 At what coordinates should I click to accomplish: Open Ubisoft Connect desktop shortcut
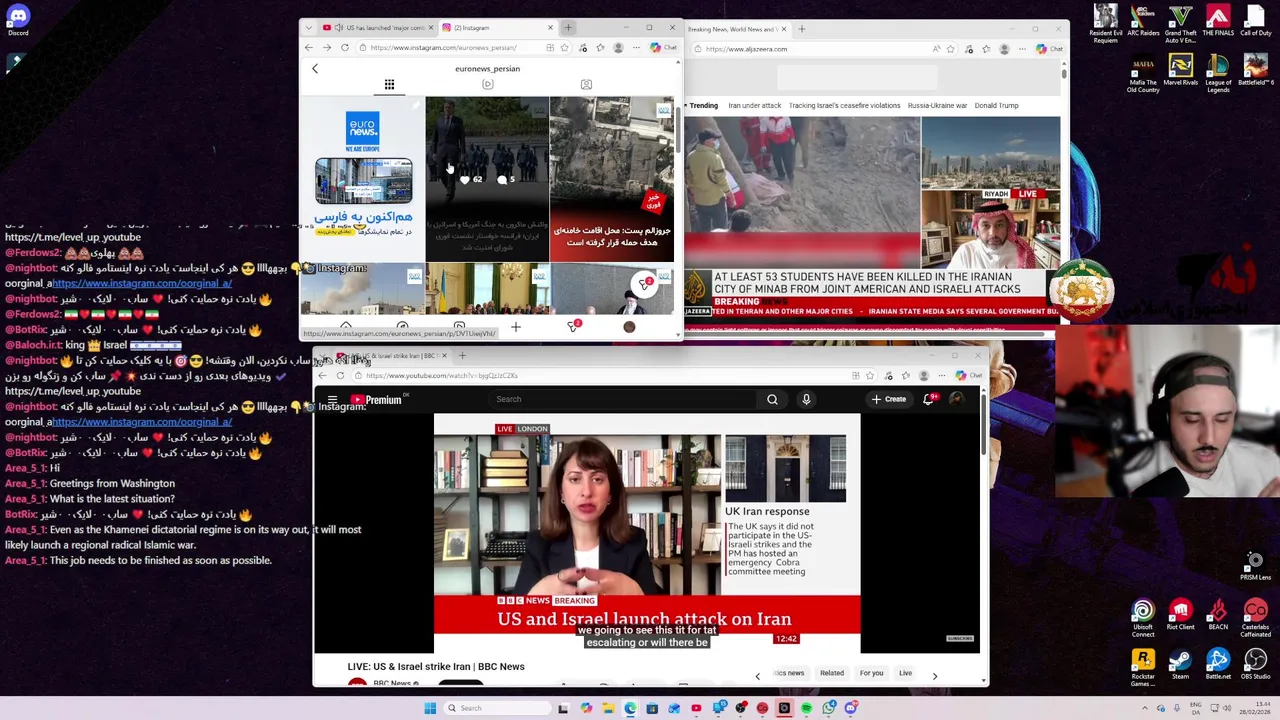click(x=1143, y=619)
